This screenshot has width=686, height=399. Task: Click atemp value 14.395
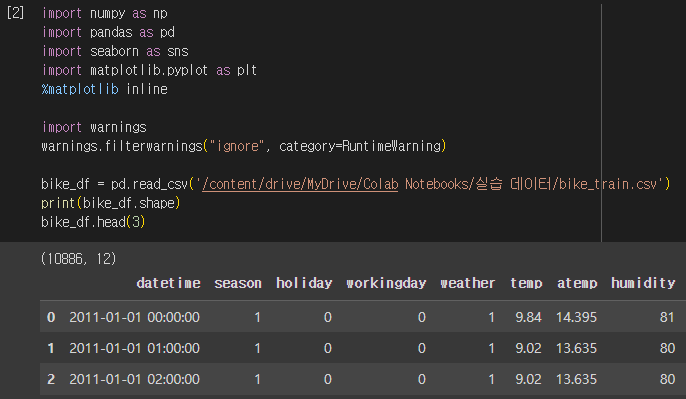pos(576,317)
